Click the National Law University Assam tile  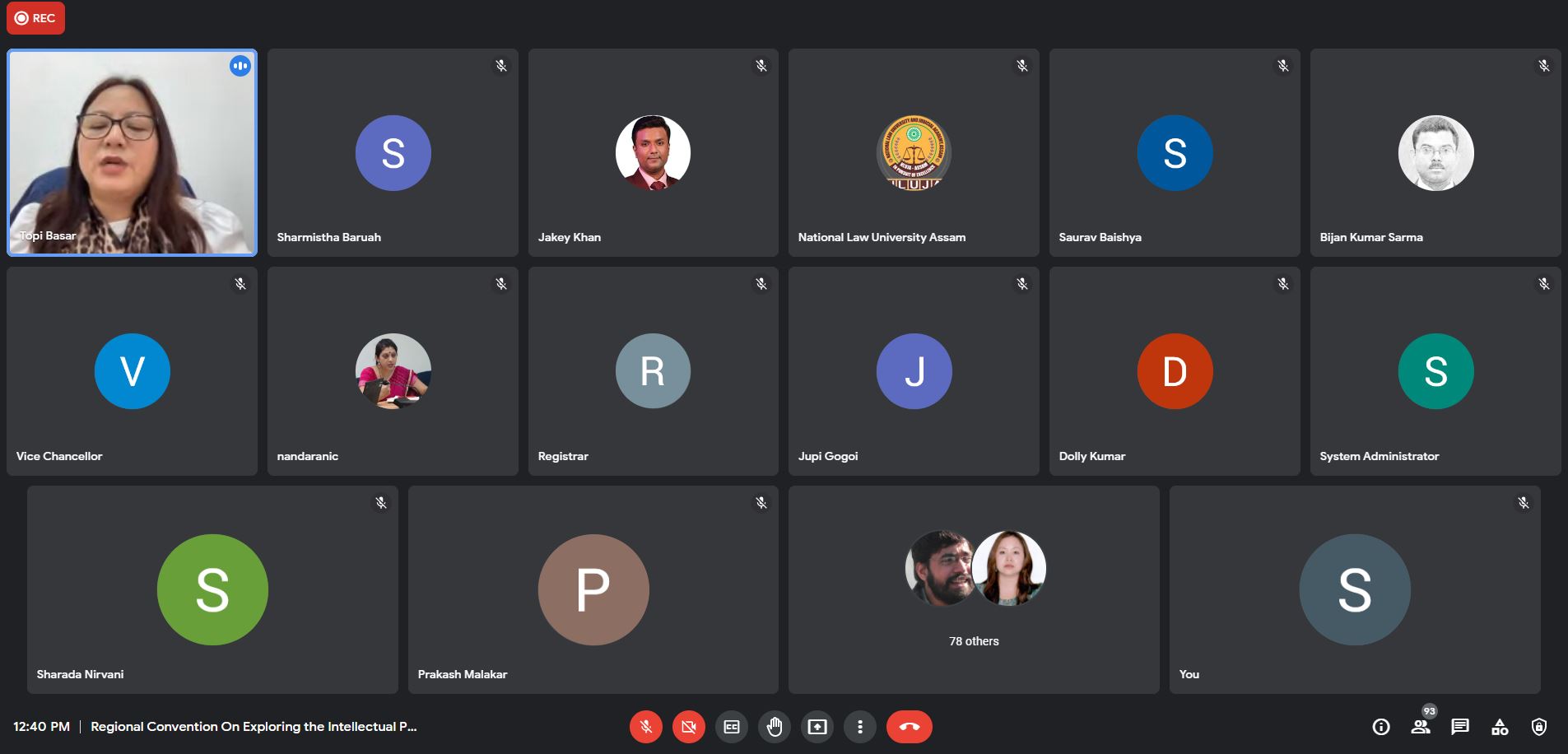pyautogui.click(x=914, y=153)
